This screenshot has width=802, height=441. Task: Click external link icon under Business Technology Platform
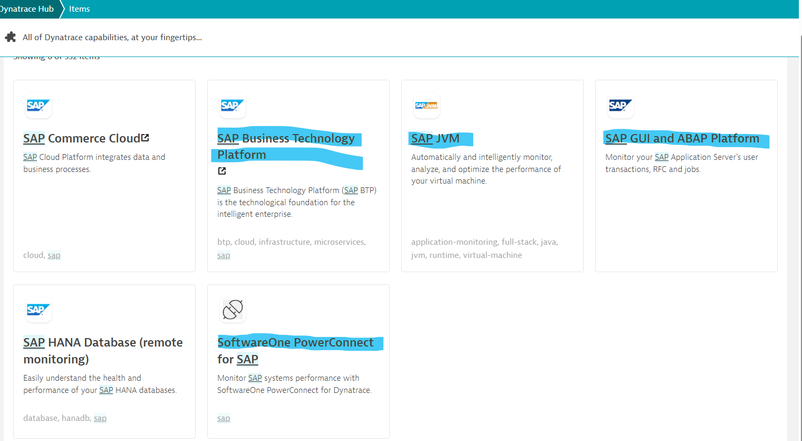click(x=222, y=171)
